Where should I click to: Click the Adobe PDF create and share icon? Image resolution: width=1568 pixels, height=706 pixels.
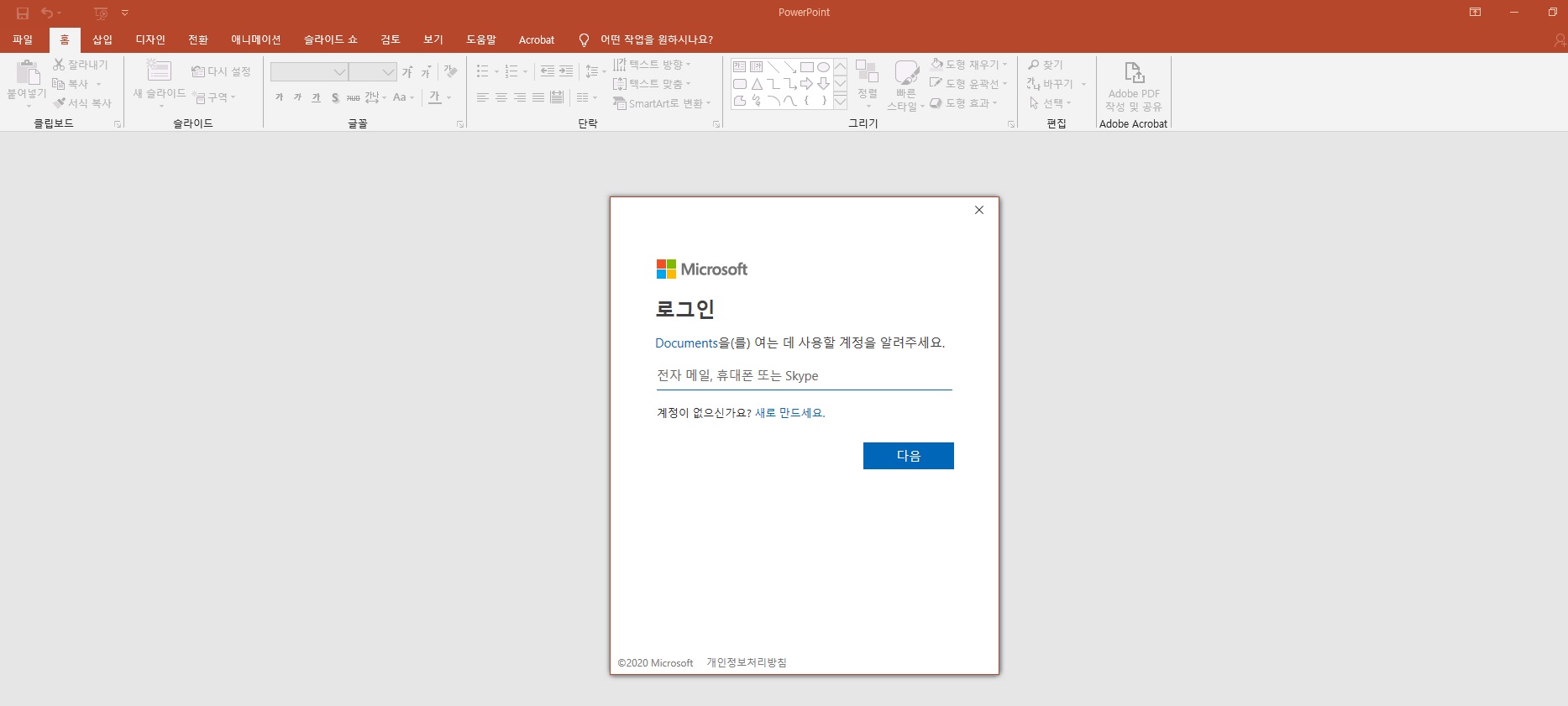pos(1134,73)
